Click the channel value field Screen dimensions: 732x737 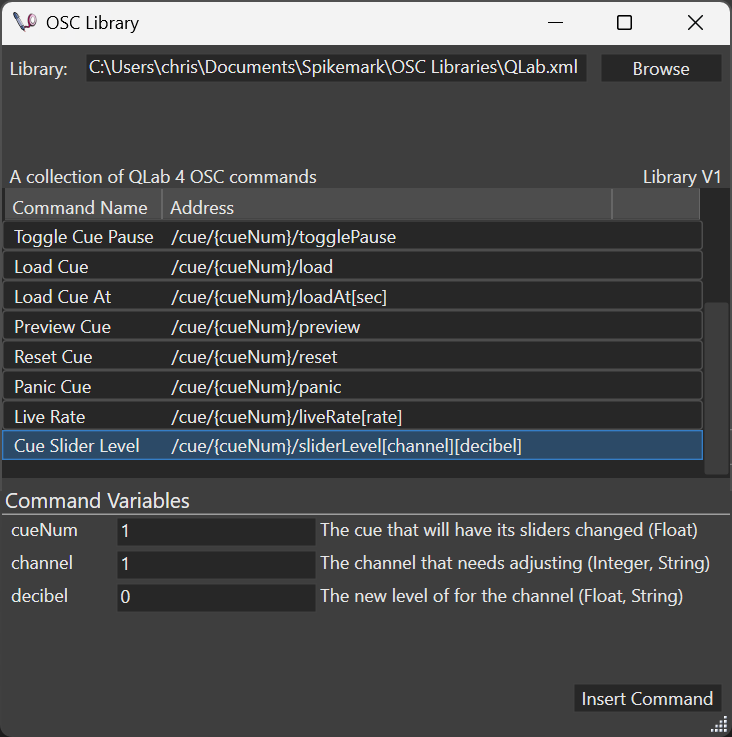coord(216,564)
